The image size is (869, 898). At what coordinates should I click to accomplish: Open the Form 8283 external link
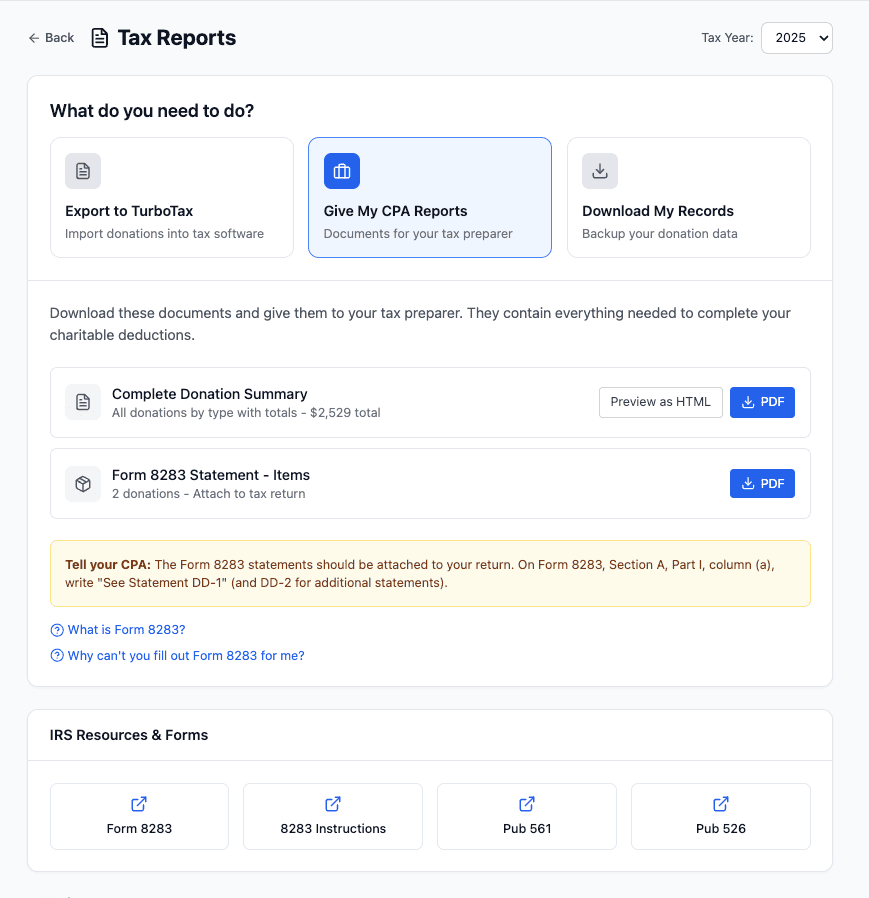pyautogui.click(x=139, y=816)
